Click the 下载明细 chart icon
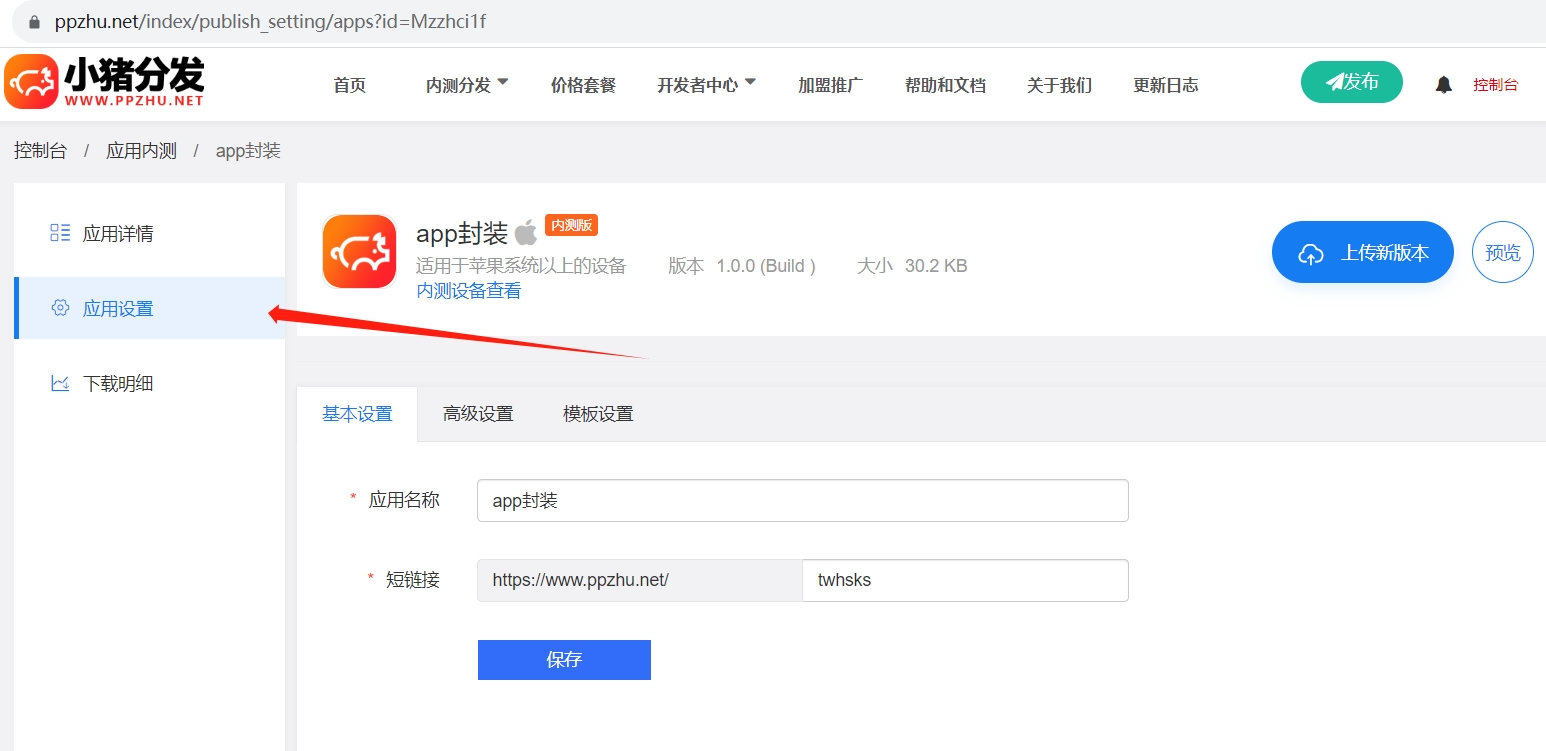 pyautogui.click(x=59, y=382)
